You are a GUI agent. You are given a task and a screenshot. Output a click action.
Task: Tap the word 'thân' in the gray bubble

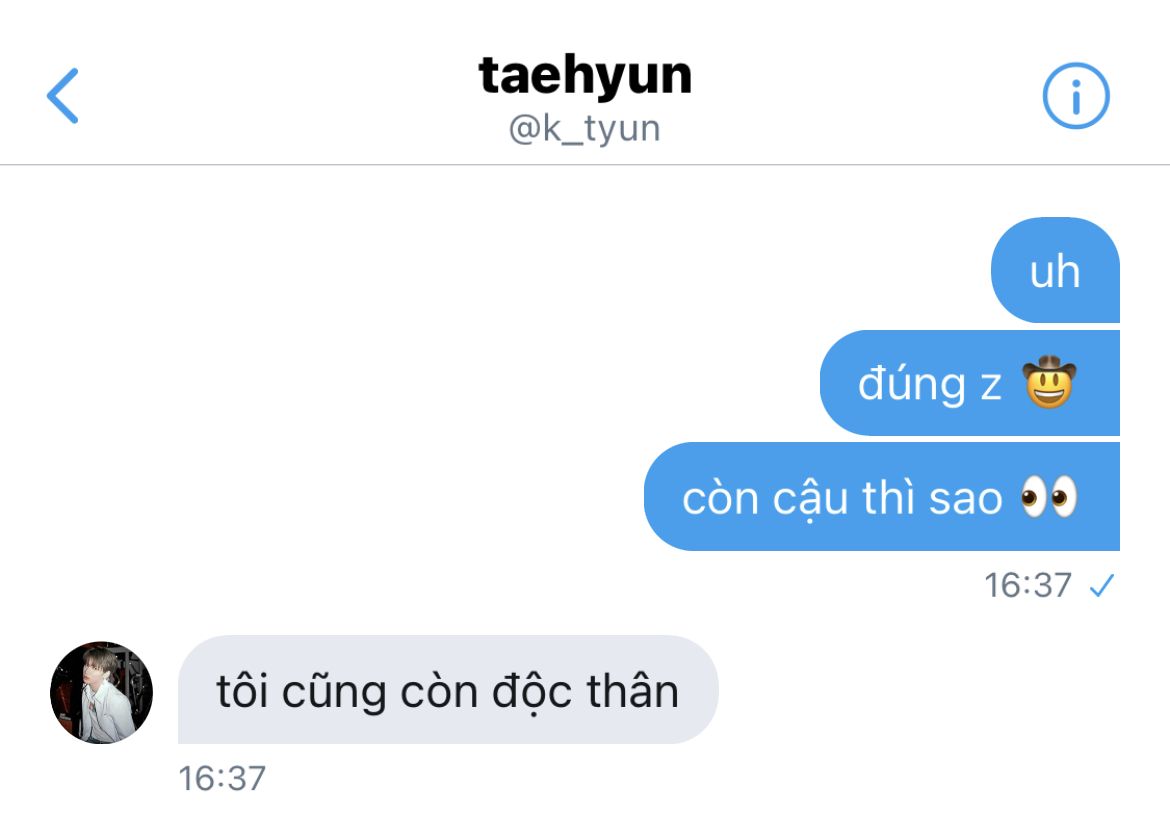coord(633,691)
